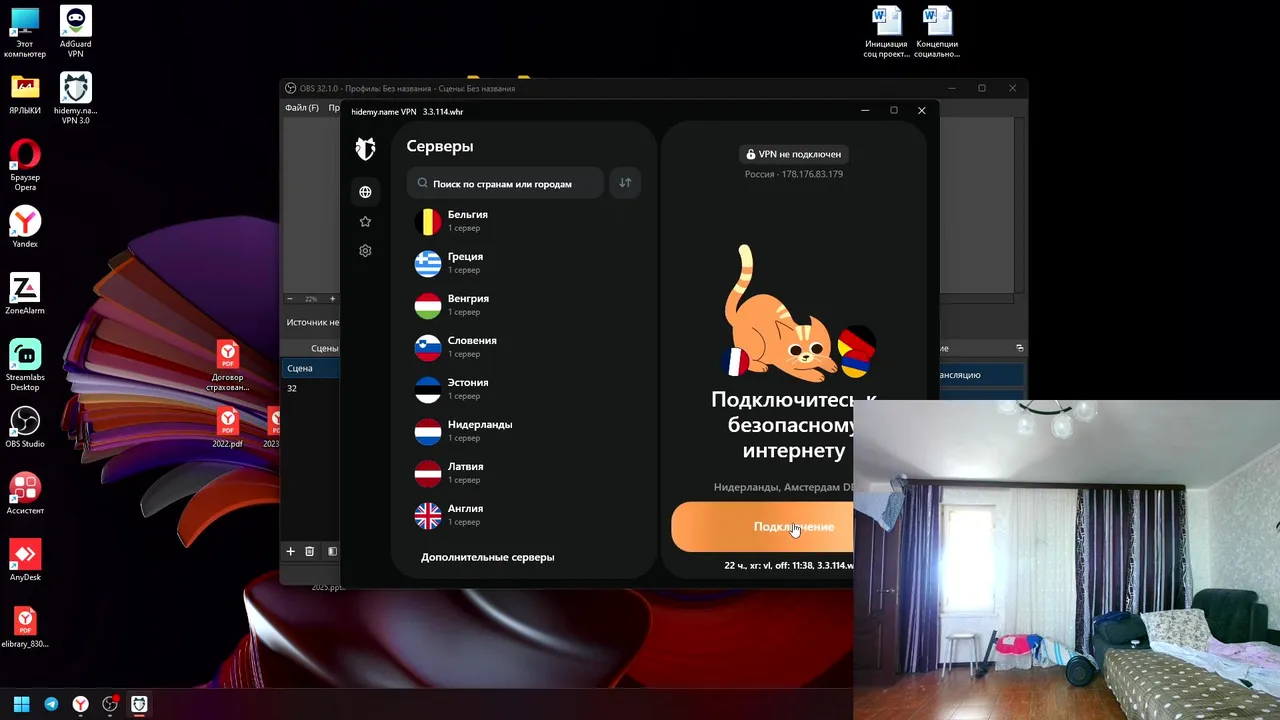Open 'Инициация соц проект' Word document

point(886,32)
